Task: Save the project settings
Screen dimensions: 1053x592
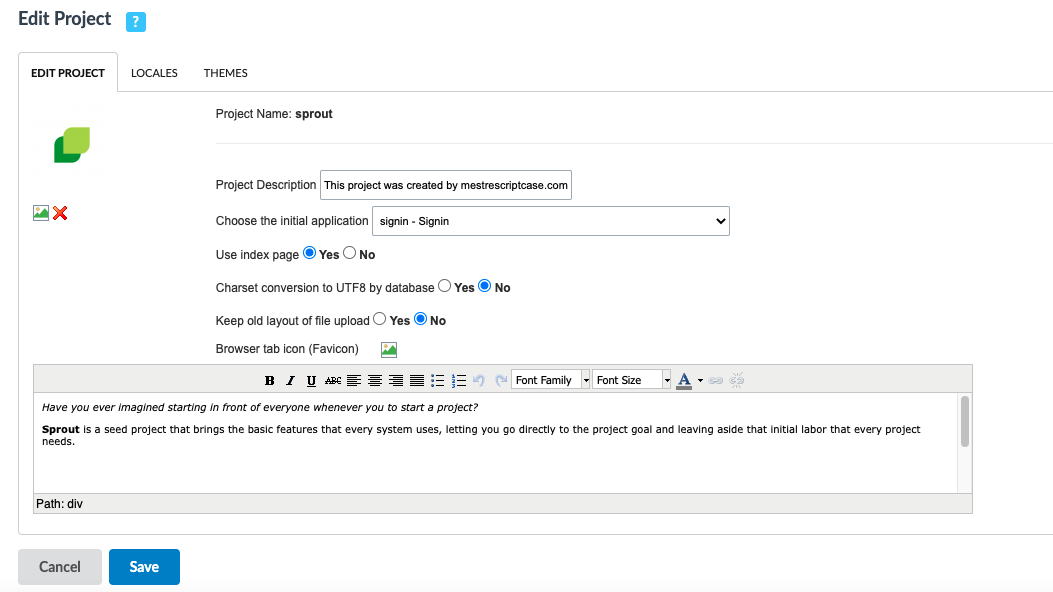Action: (x=144, y=566)
